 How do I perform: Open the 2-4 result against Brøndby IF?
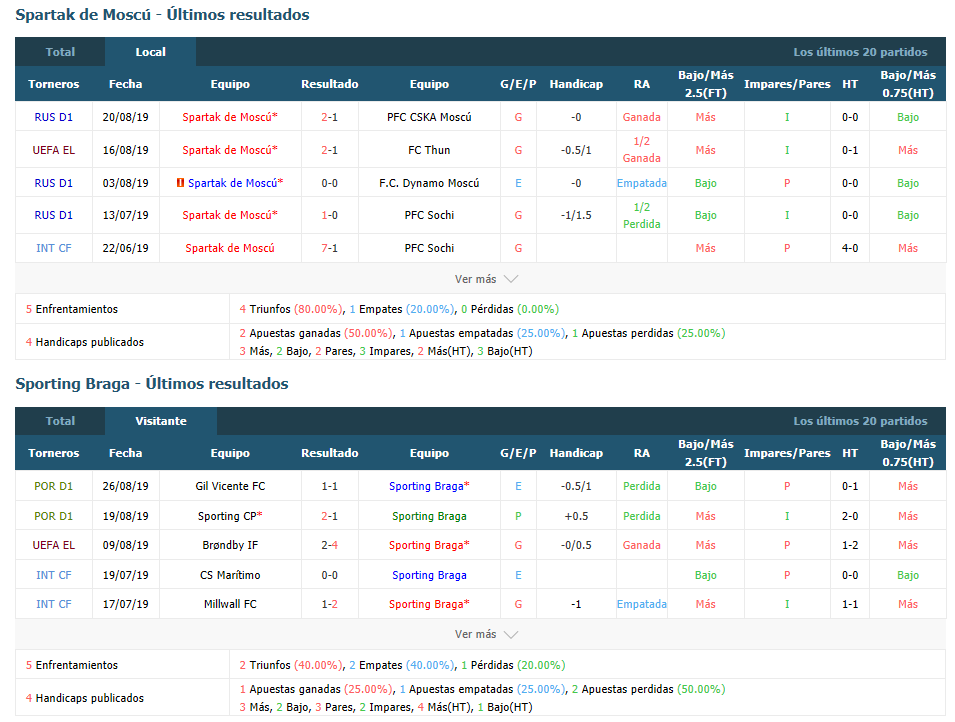[329, 545]
